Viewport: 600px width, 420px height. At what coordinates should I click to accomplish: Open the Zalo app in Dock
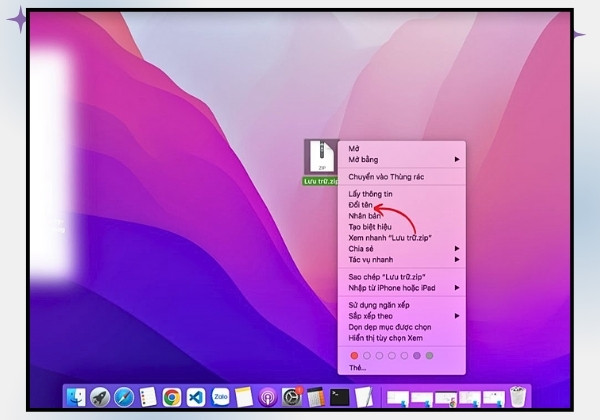pyautogui.click(x=220, y=397)
